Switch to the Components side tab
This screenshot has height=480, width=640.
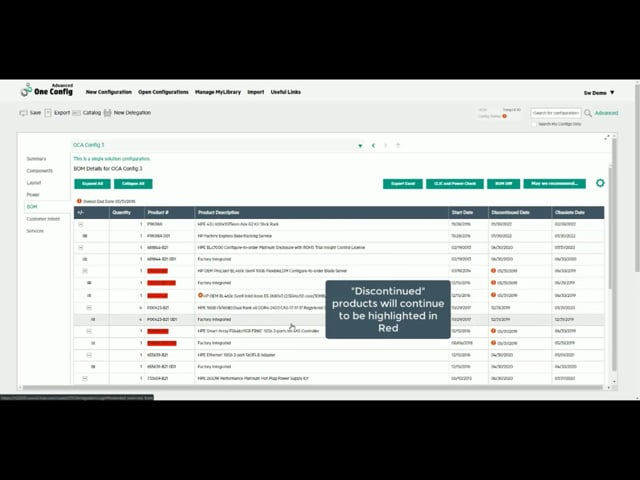[x=40, y=171]
